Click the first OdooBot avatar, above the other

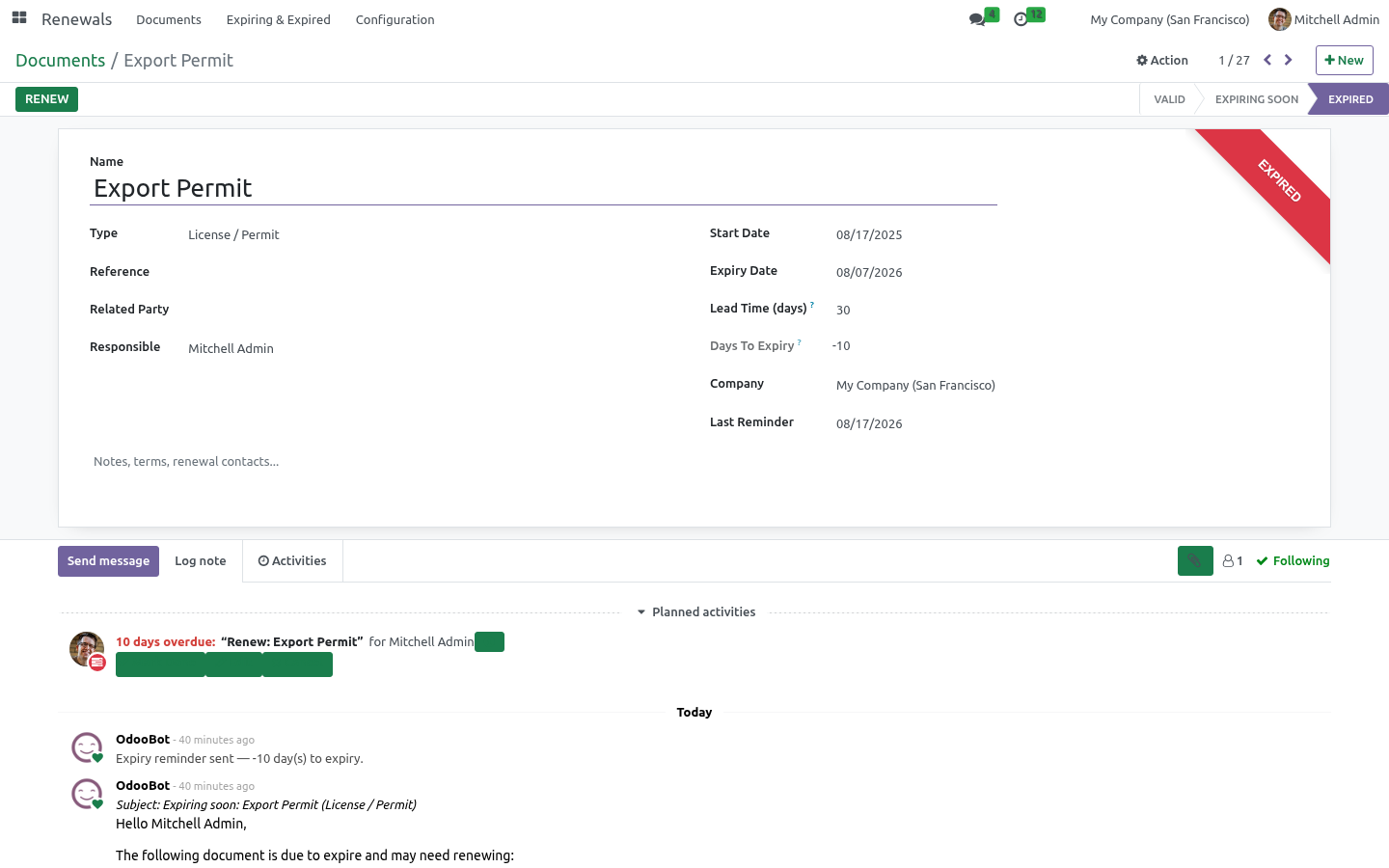coord(87,747)
